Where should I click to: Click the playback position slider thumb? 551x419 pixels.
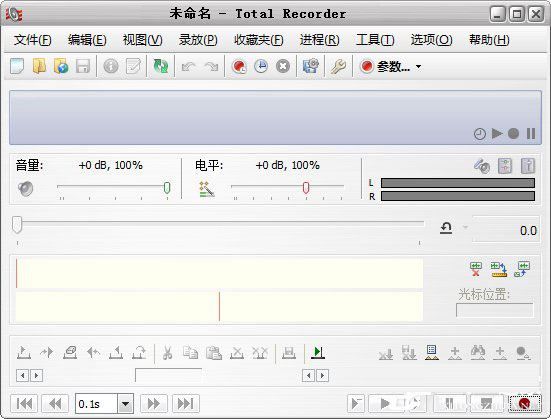point(17,225)
